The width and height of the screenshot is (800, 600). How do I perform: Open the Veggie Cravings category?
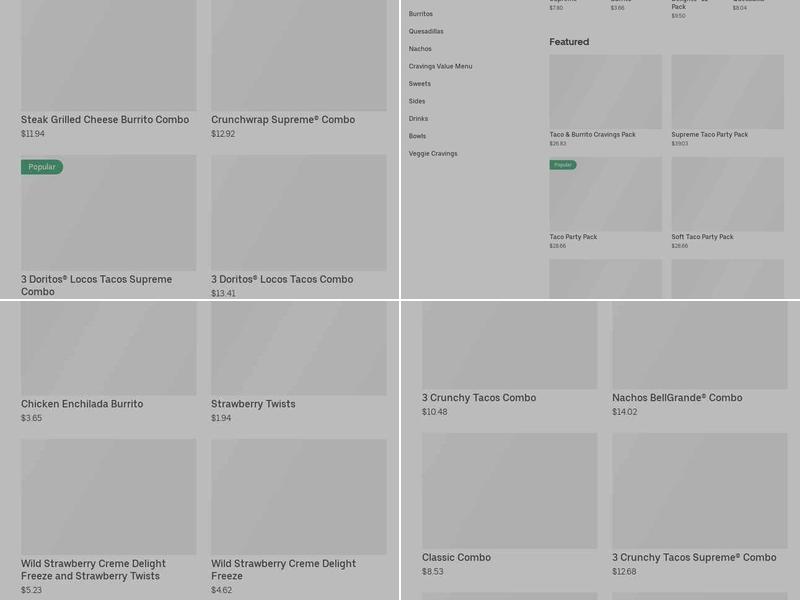coord(433,154)
